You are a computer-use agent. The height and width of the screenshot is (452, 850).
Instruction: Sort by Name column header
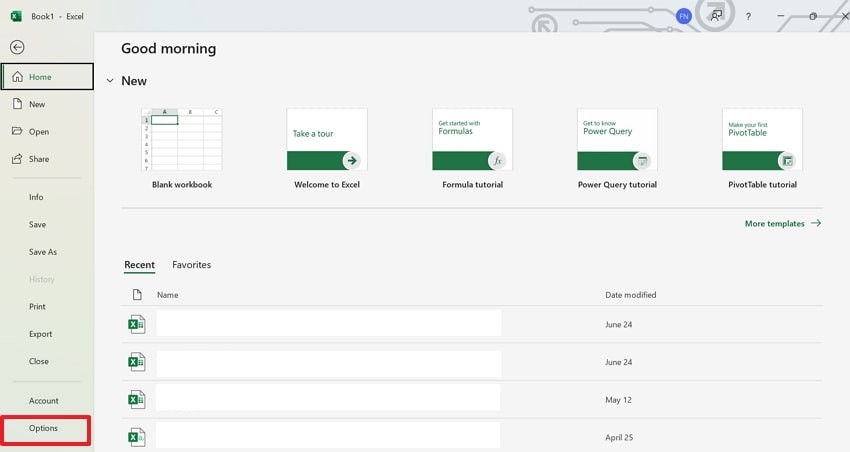point(168,295)
